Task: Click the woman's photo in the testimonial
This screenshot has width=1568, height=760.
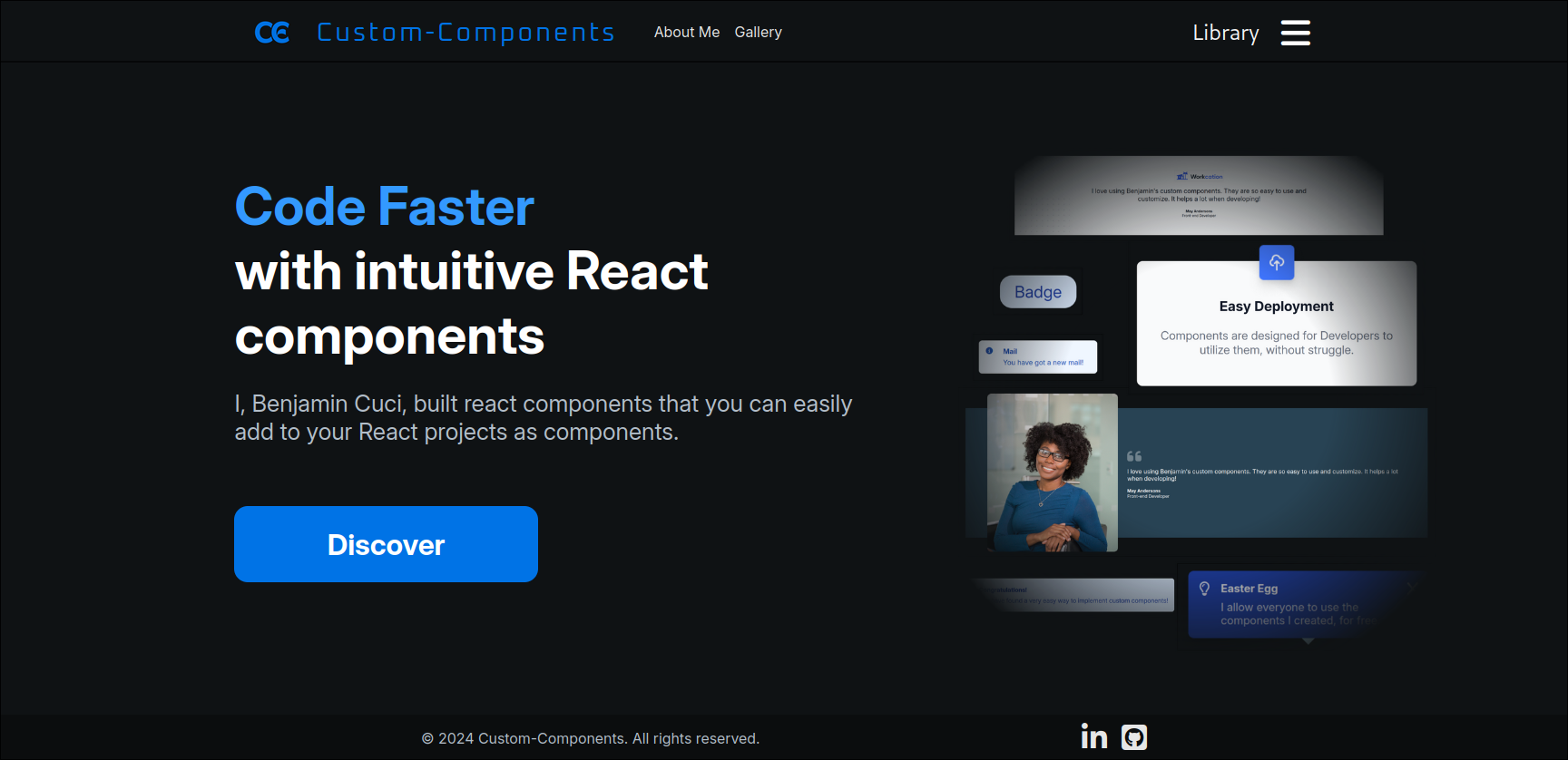Action: tap(1053, 473)
